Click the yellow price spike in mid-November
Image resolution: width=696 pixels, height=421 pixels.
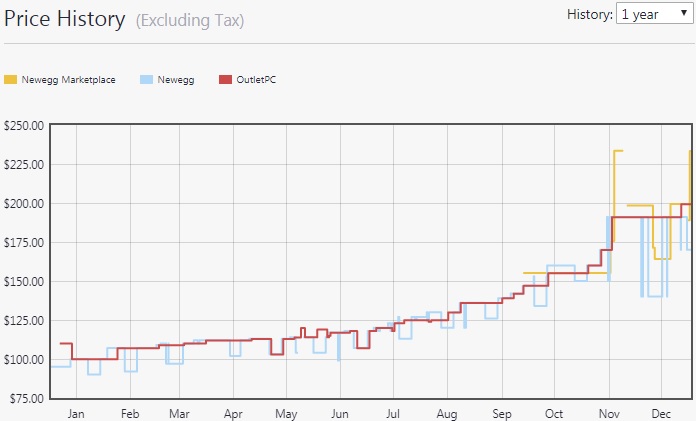(617, 151)
